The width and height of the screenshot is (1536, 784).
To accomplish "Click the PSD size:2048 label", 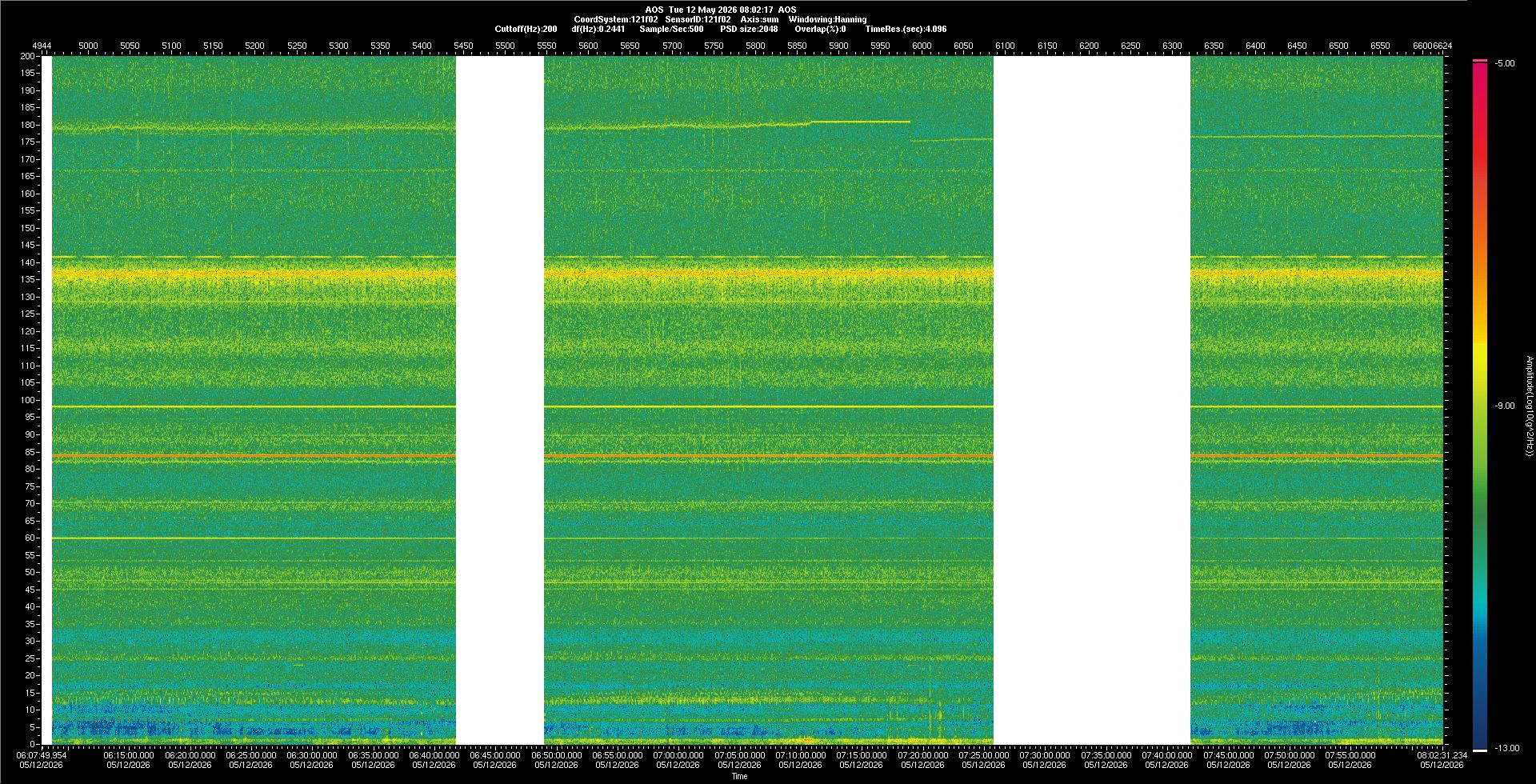I will click(x=749, y=29).
